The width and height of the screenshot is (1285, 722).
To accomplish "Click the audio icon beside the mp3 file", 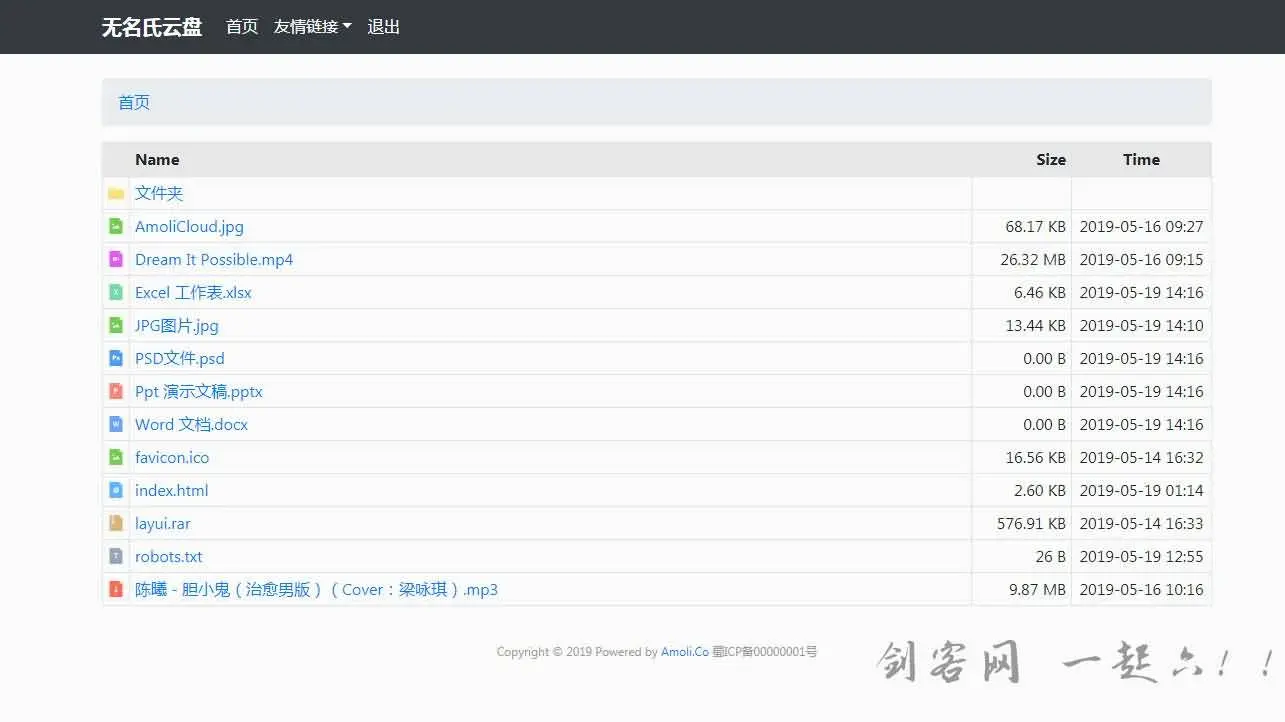I will click(x=116, y=589).
